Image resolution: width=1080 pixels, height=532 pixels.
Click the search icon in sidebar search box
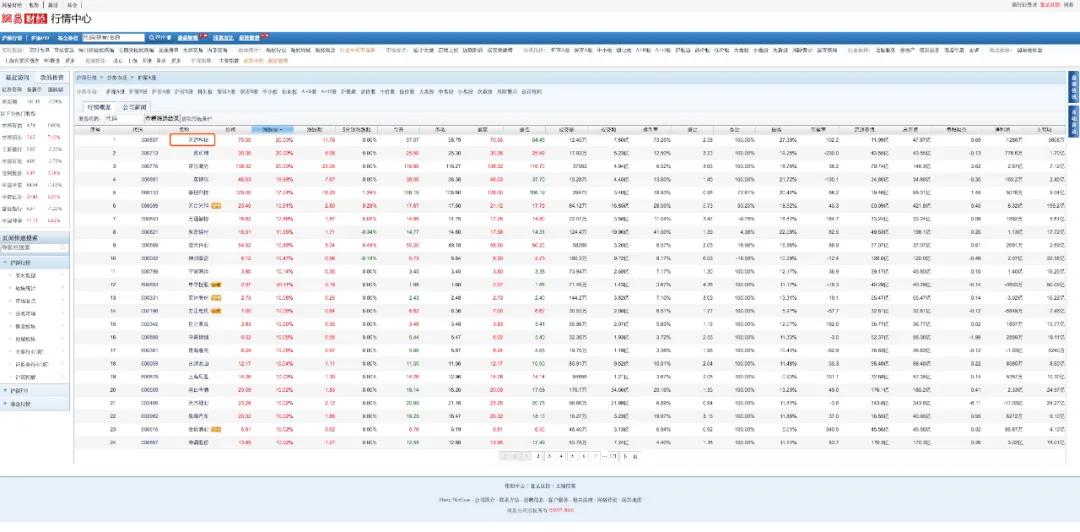coord(62,247)
